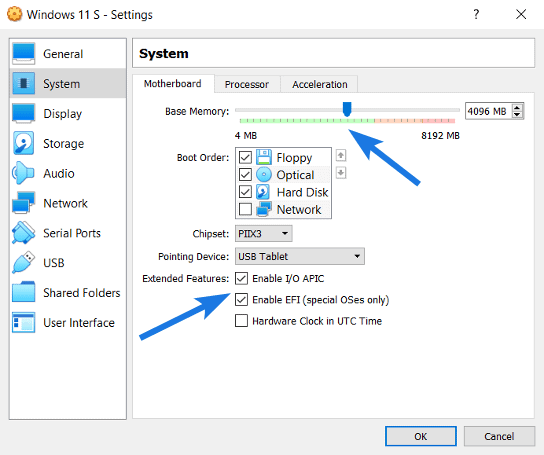Uncheck Hard Disk in boot order
Image resolution: width=544 pixels, height=455 pixels.
(x=245, y=192)
